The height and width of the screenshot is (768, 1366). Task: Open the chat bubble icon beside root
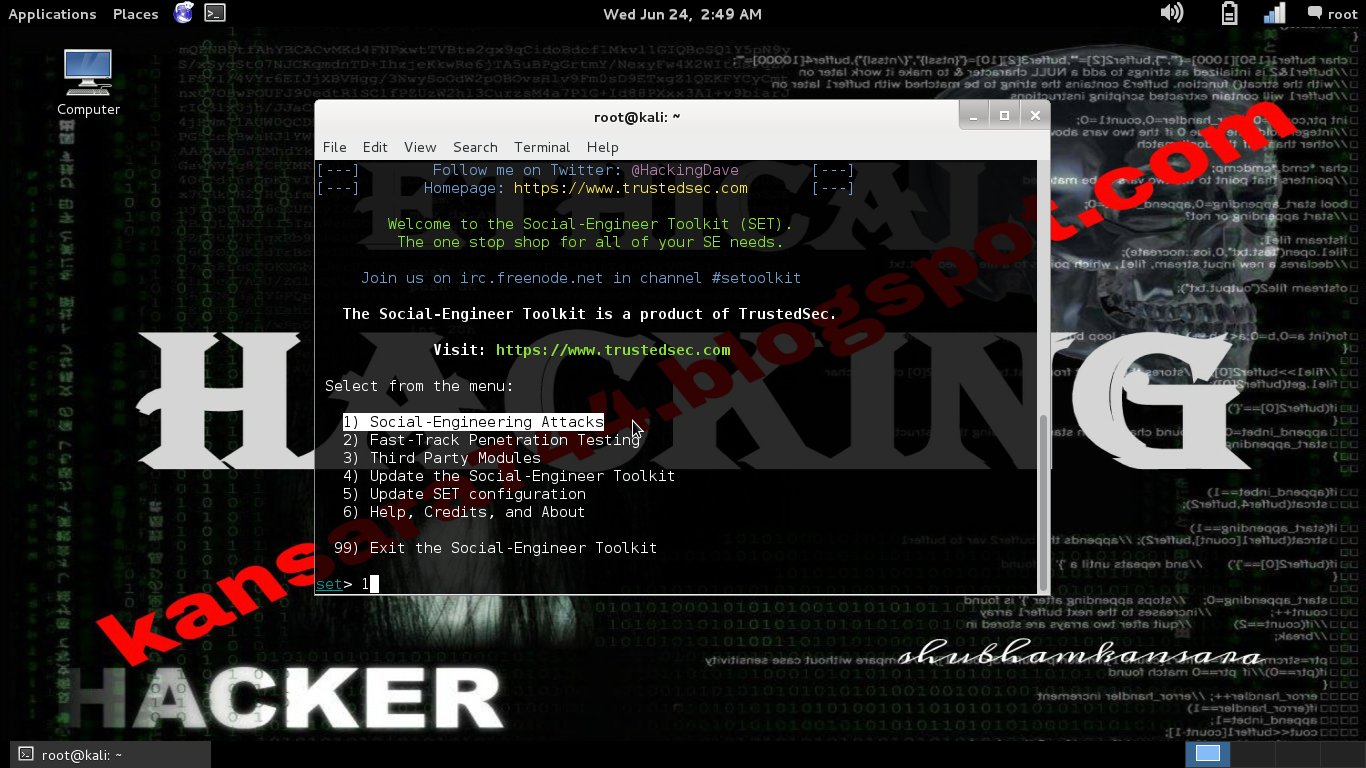[x=1315, y=13]
